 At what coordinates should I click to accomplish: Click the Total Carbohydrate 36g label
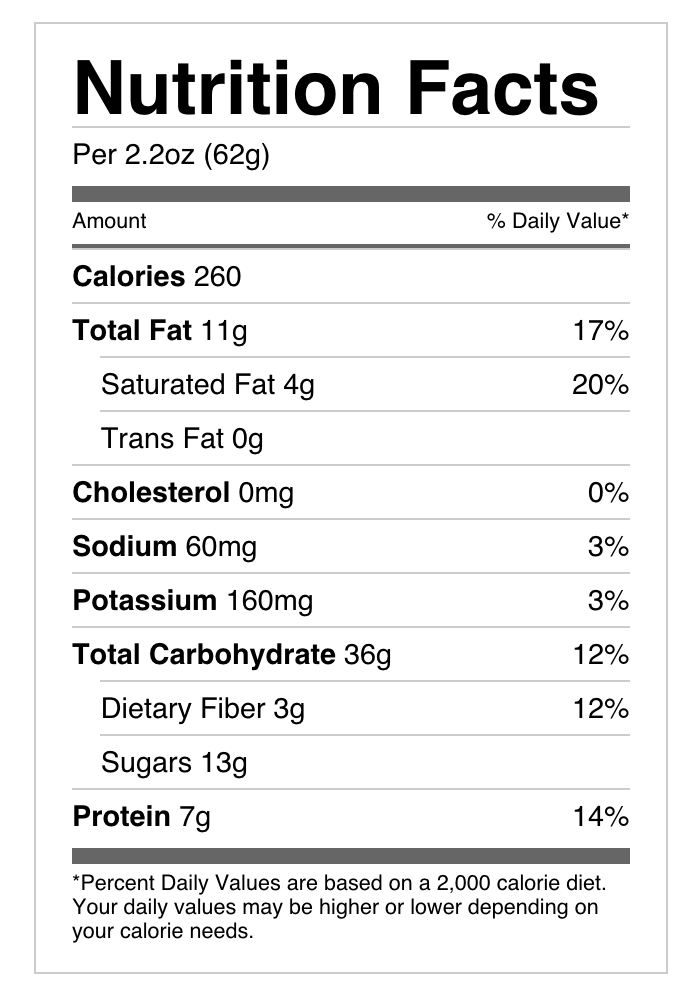(x=232, y=655)
